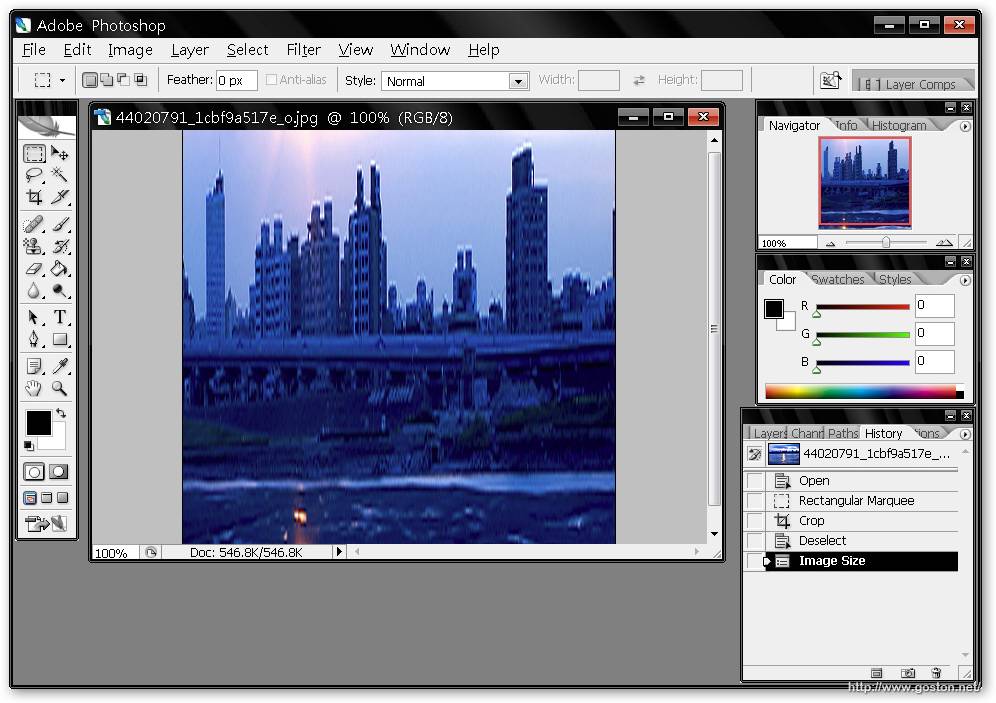Toggle history brush source box beside Crop
Viewport: 996px width, 703px height.
[x=755, y=521]
